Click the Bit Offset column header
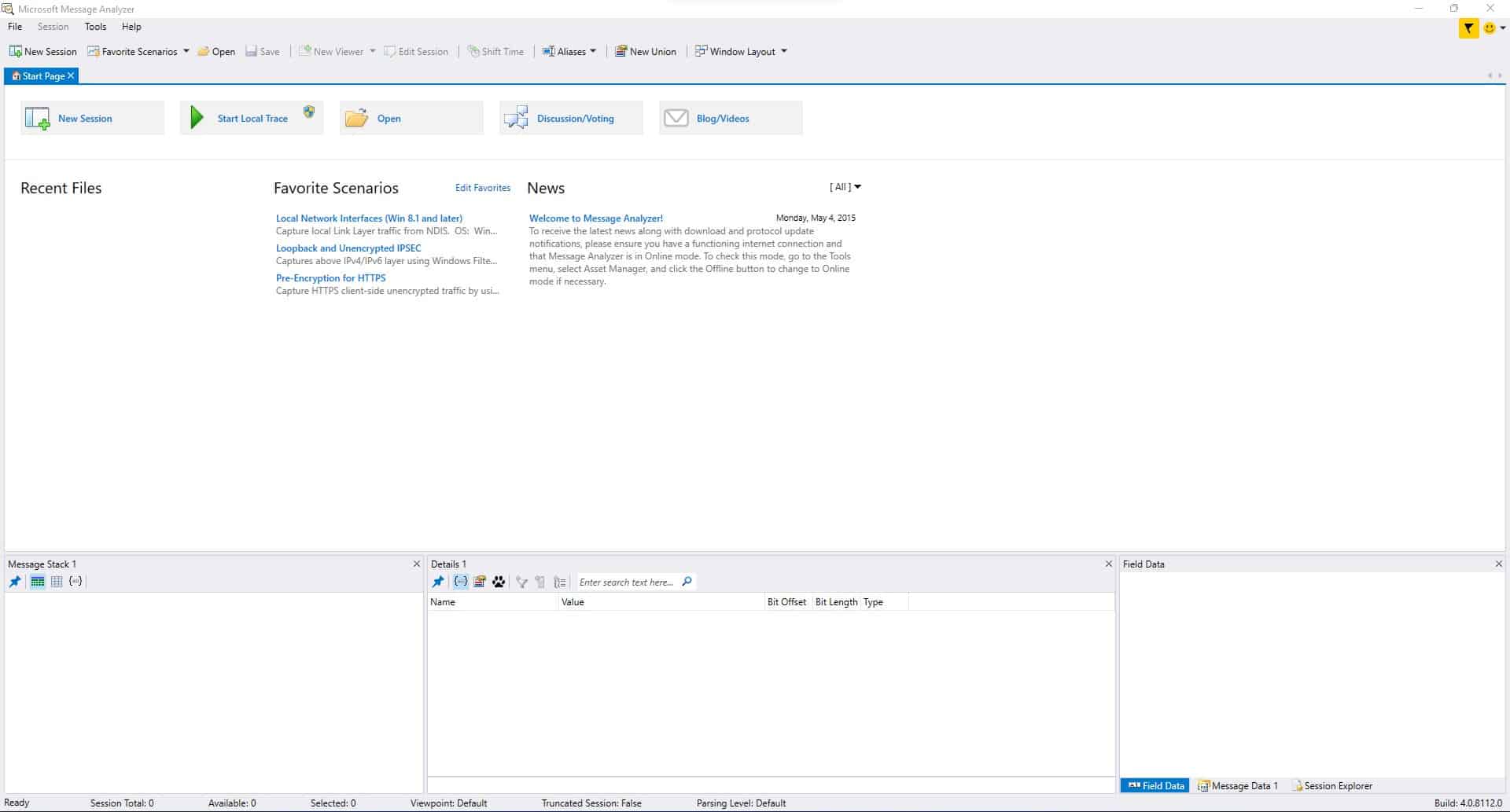Image resolution: width=1510 pixels, height=812 pixels. [x=787, y=602]
